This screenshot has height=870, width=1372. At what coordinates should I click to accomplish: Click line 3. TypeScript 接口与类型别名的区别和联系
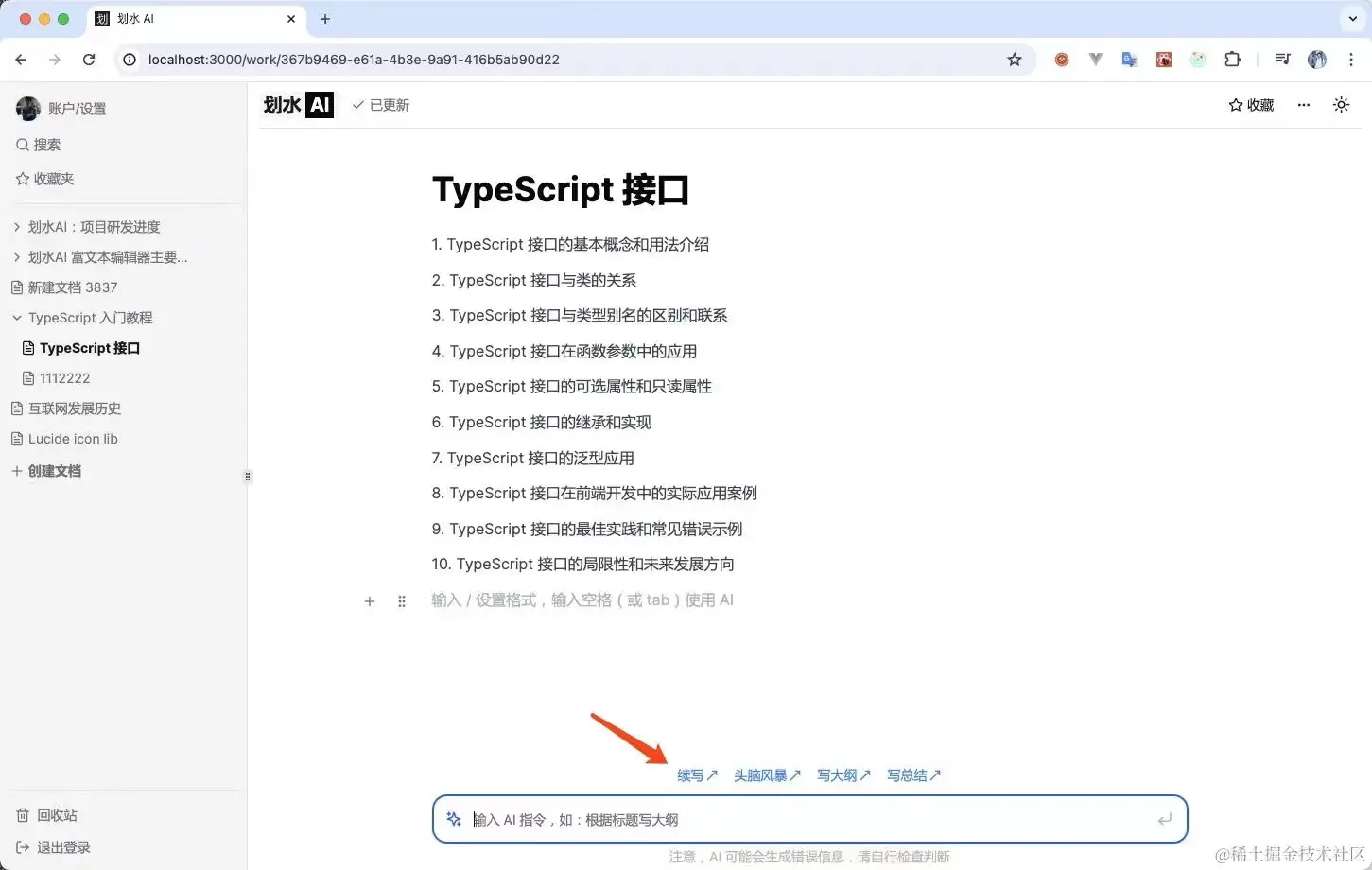(580, 316)
